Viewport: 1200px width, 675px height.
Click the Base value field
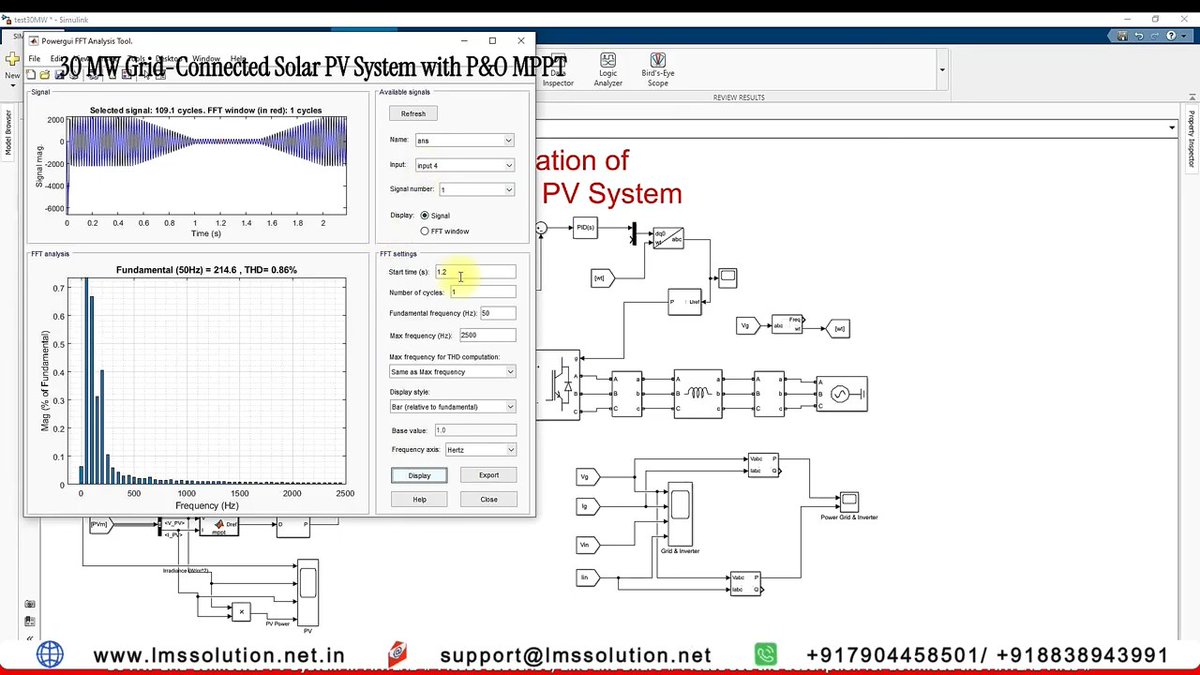pos(475,430)
